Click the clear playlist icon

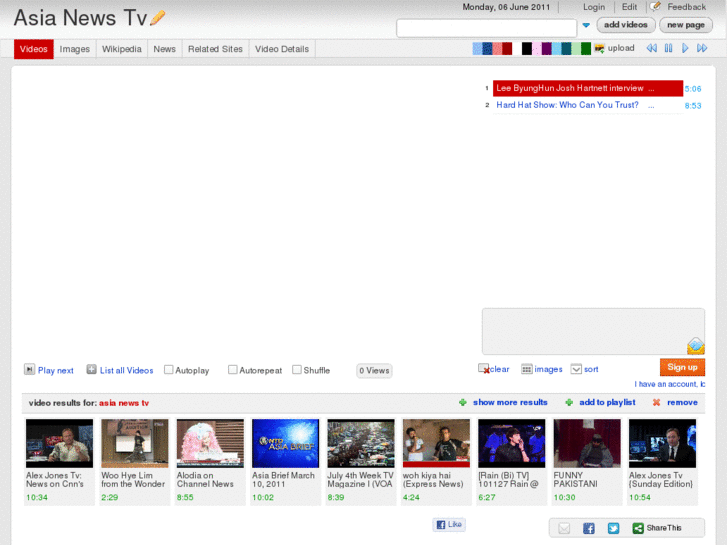[x=484, y=369]
